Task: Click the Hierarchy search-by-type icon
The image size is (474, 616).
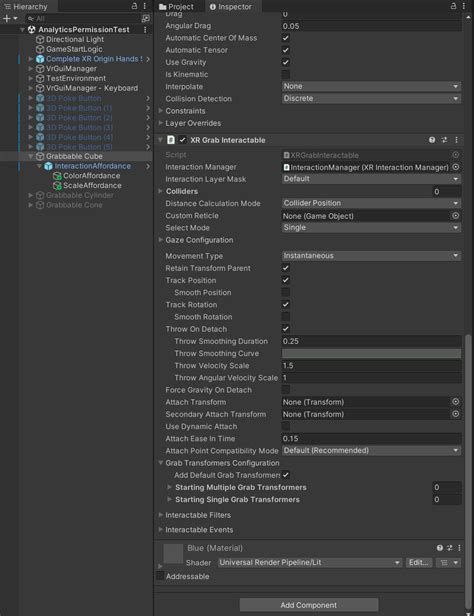Action: (145, 18)
